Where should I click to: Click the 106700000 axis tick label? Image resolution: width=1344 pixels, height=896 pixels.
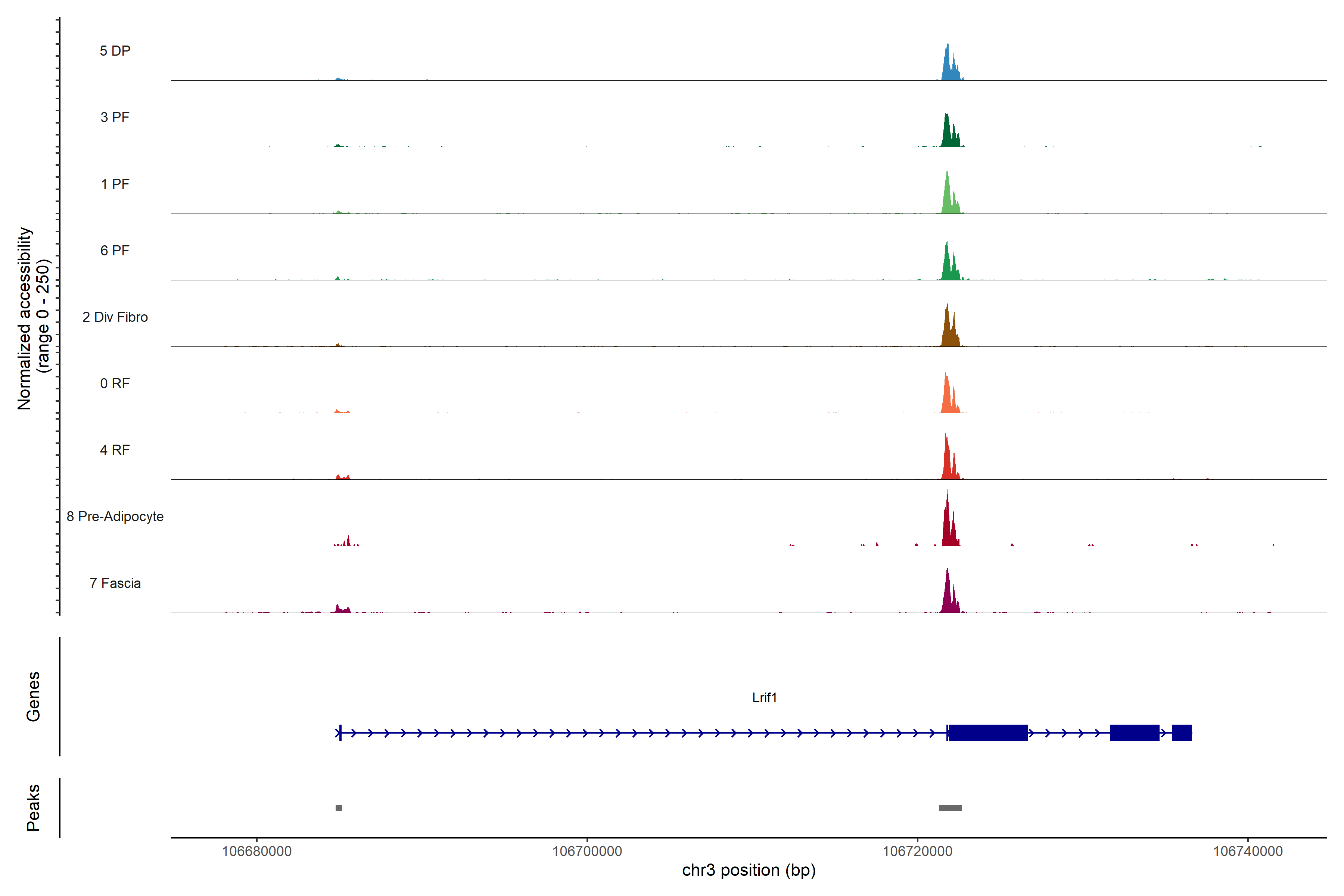[587, 852]
